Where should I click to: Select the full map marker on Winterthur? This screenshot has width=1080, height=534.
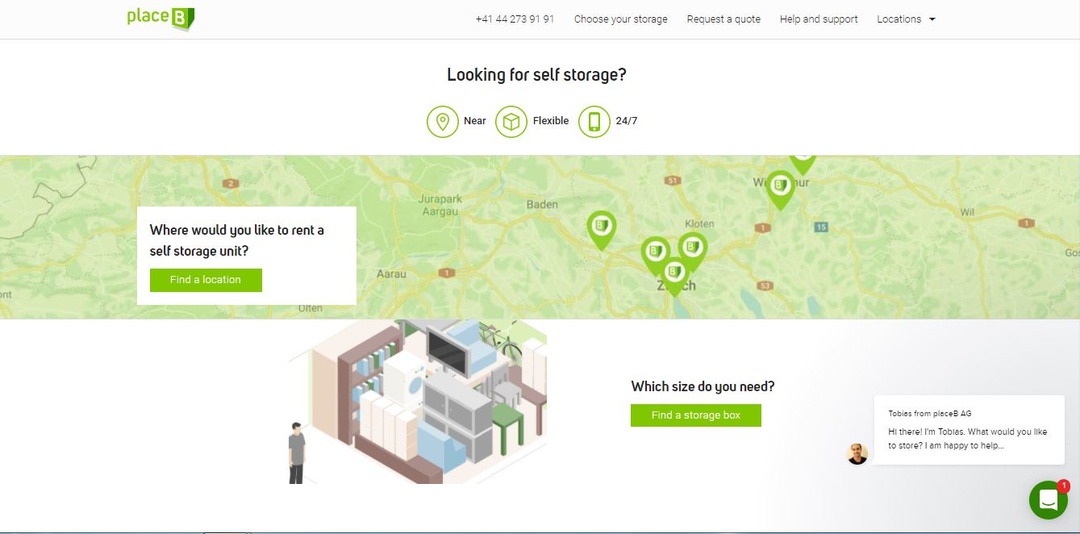(x=780, y=187)
